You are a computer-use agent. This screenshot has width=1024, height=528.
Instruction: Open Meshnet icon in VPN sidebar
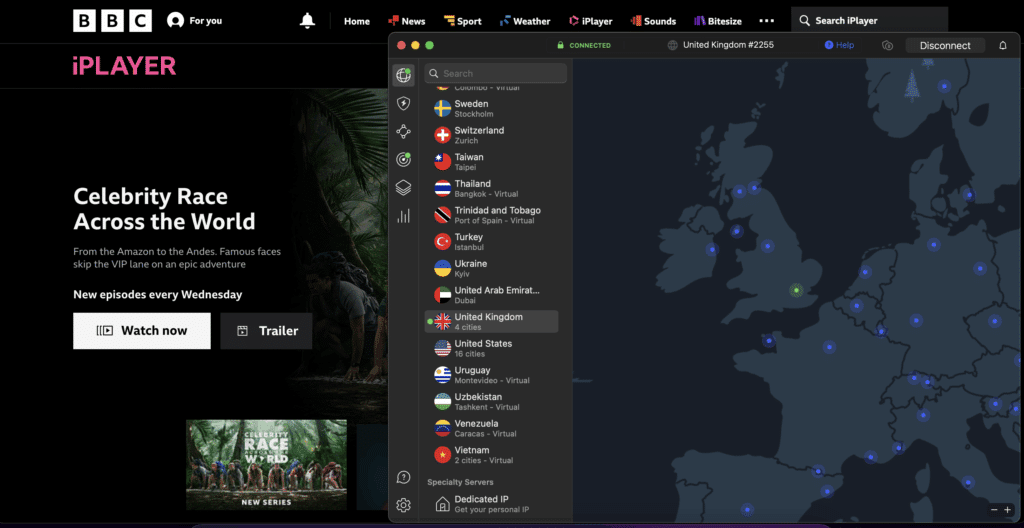point(403,131)
